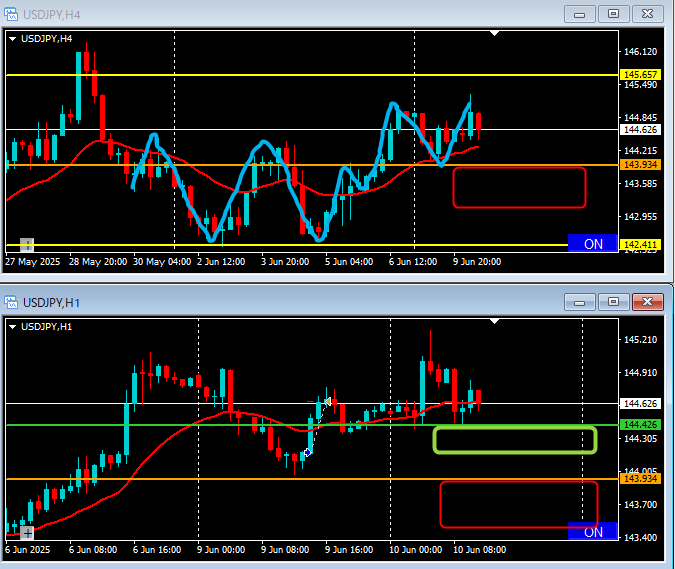Click the 3 Jun 20:00 time label in H4
This screenshot has width=675, height=569.
[285, 262]
